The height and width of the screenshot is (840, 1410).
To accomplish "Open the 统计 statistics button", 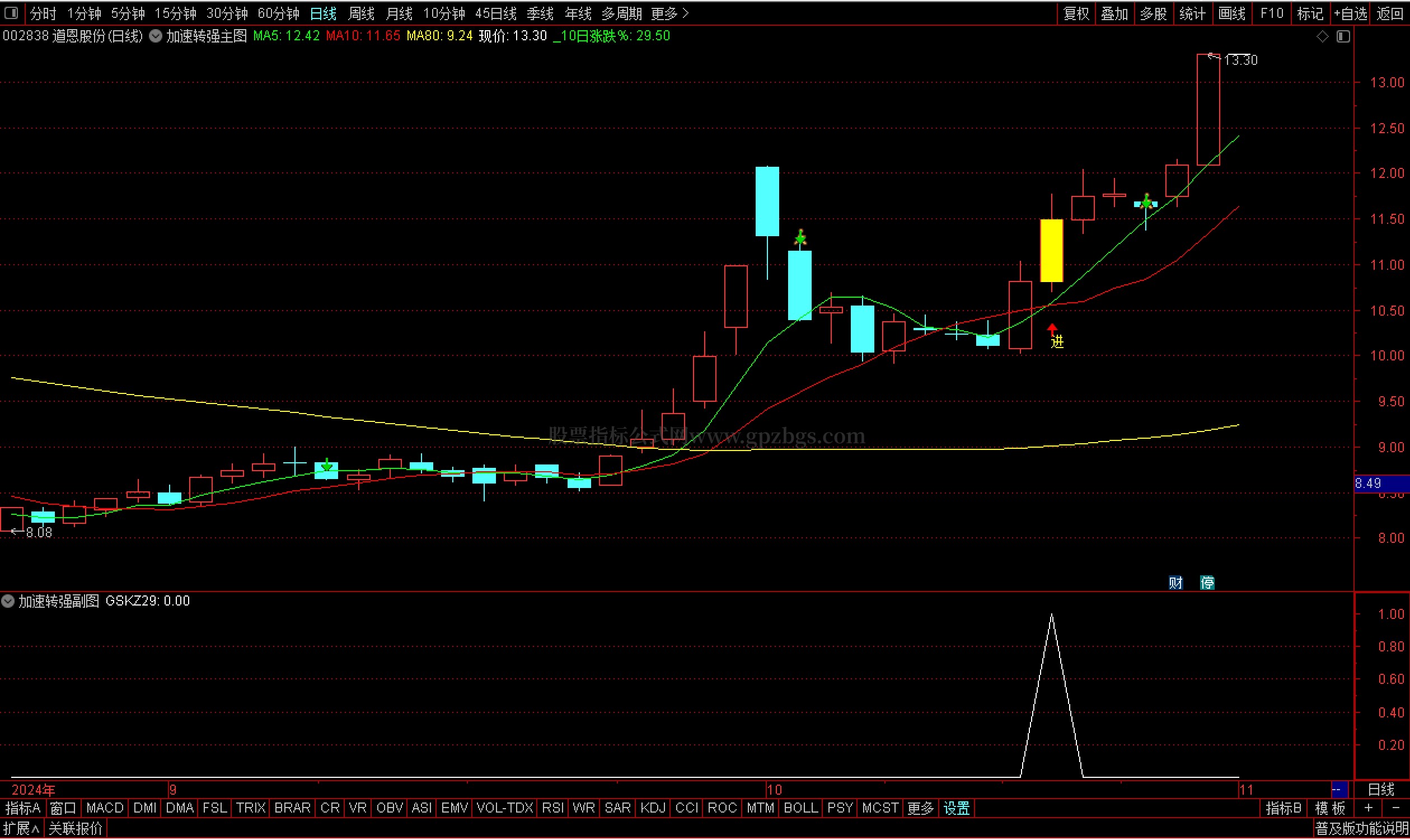I will point(1193,13).
